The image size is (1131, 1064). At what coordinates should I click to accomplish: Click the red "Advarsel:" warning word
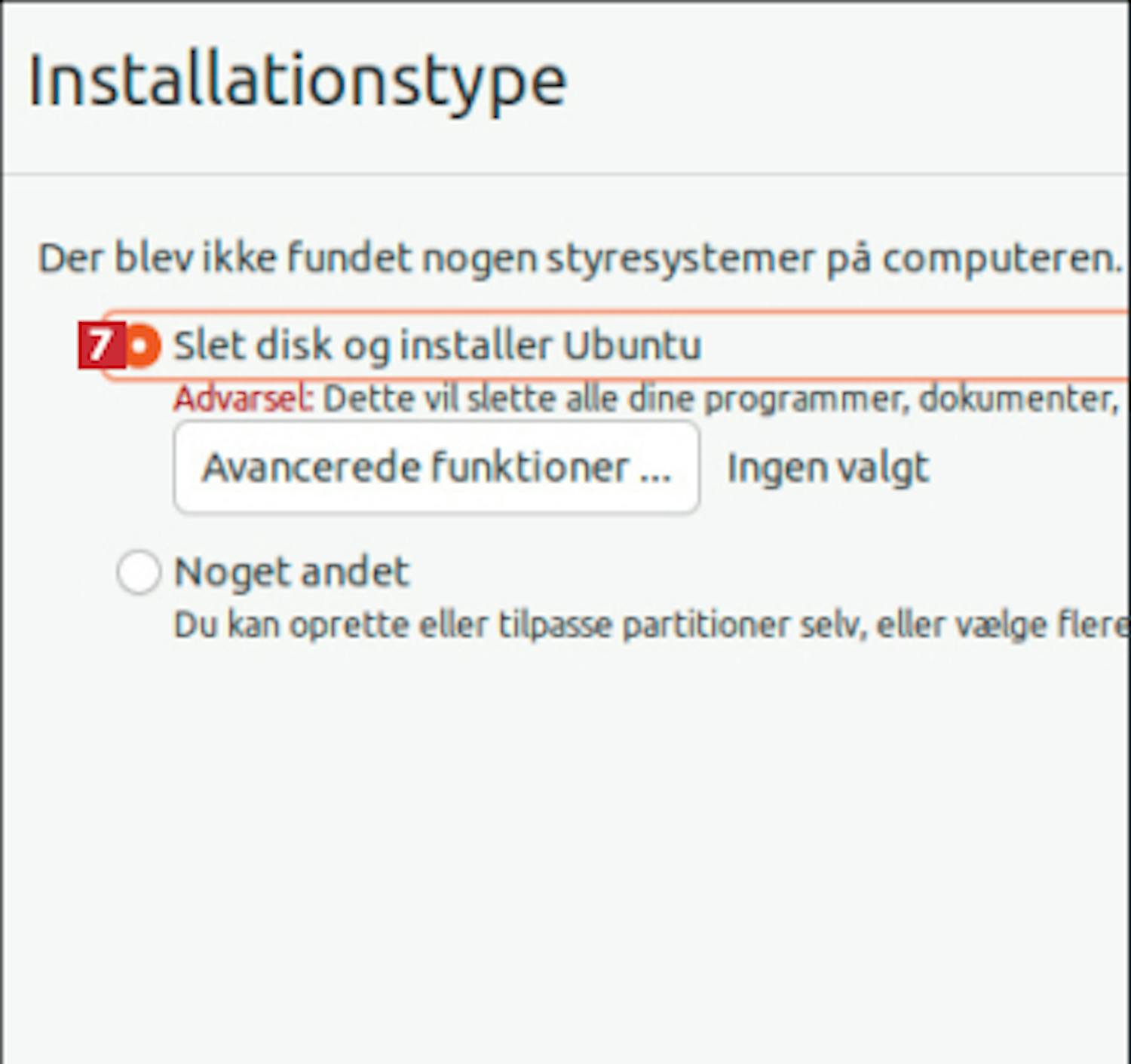243,398
